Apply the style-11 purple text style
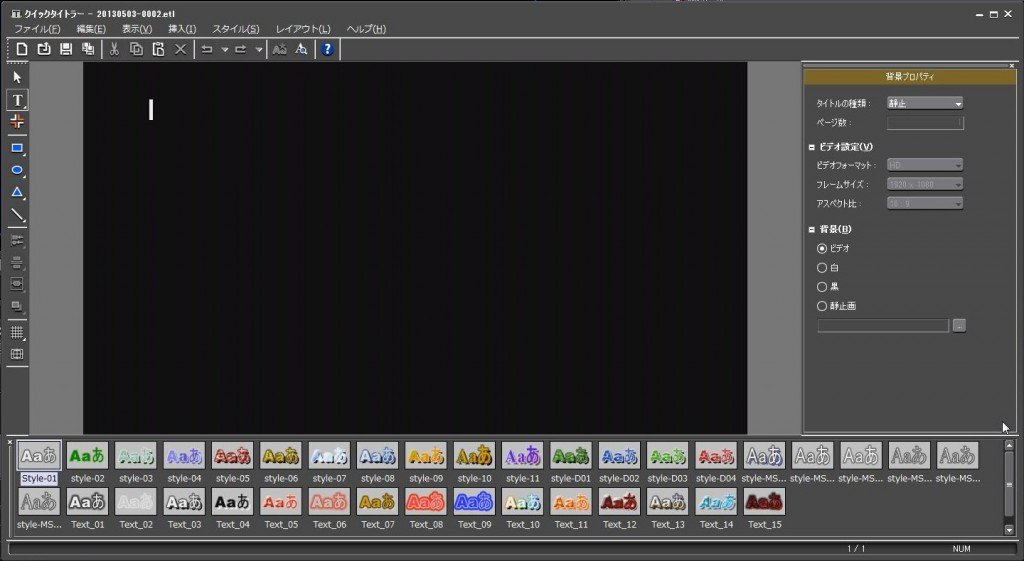This screenshot has width=1024, height=561. tap(522, 455)
